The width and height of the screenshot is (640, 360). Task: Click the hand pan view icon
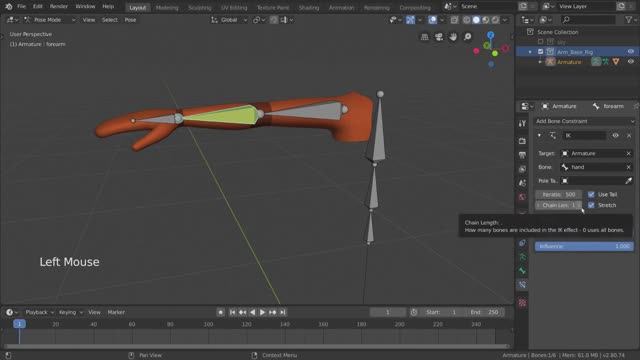453,37
